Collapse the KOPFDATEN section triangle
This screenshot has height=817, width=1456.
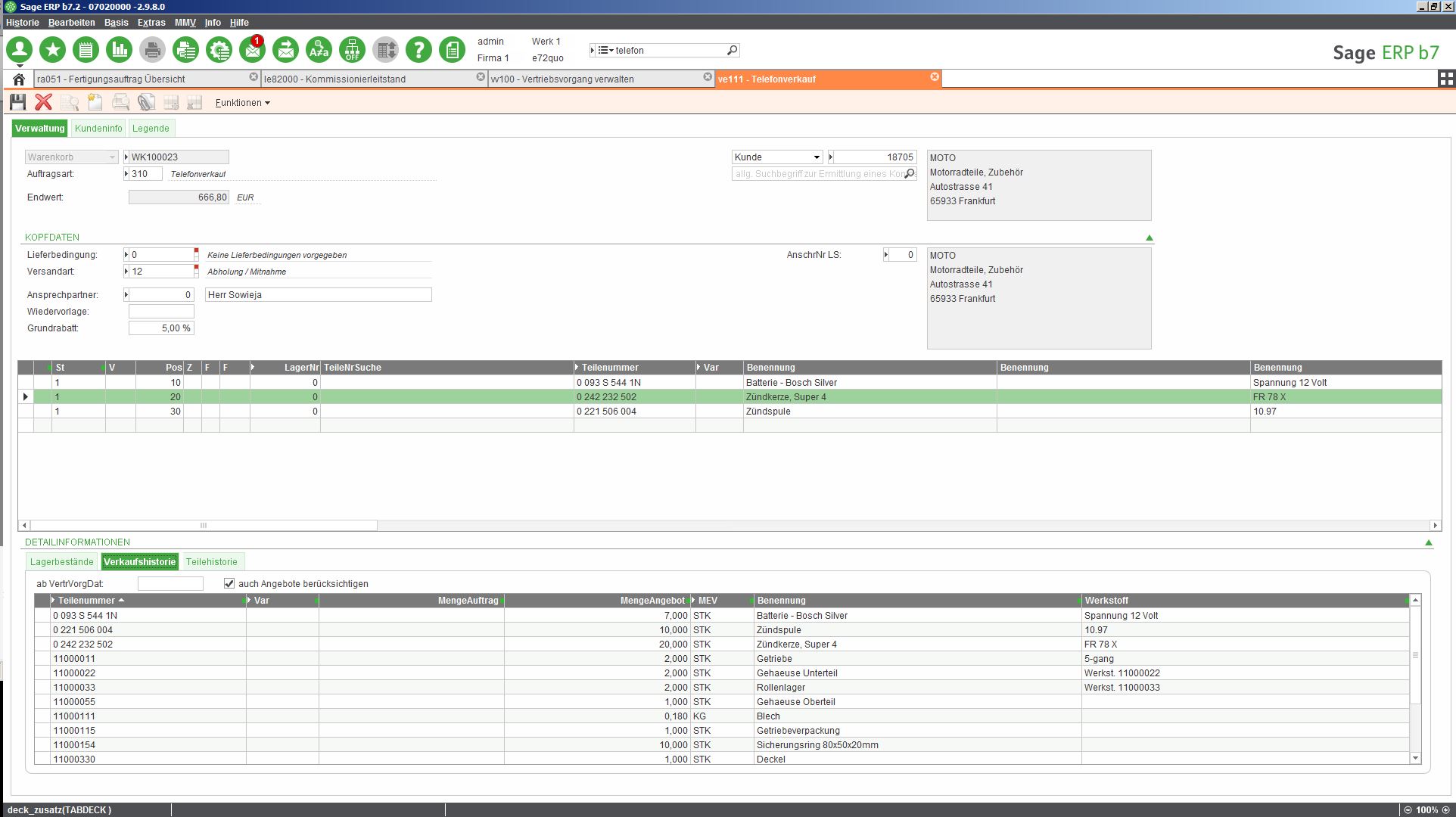coord(1150,238)
